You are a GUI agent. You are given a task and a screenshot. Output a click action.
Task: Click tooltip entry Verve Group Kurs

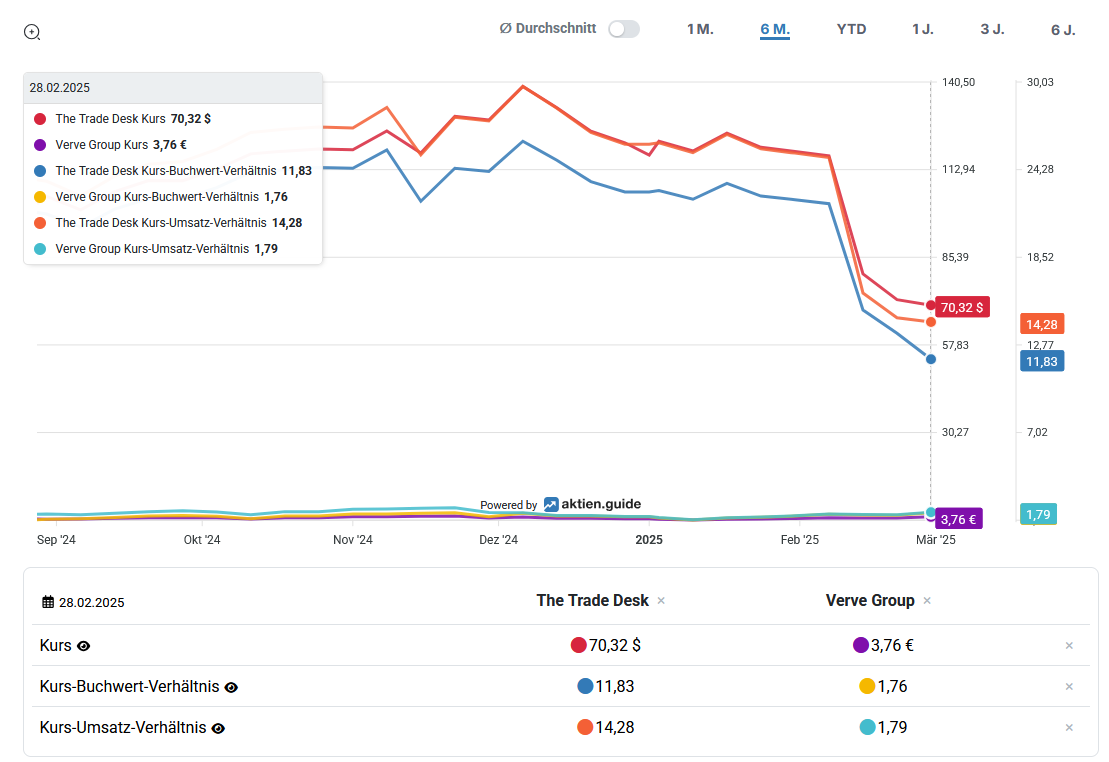point(110,145)
